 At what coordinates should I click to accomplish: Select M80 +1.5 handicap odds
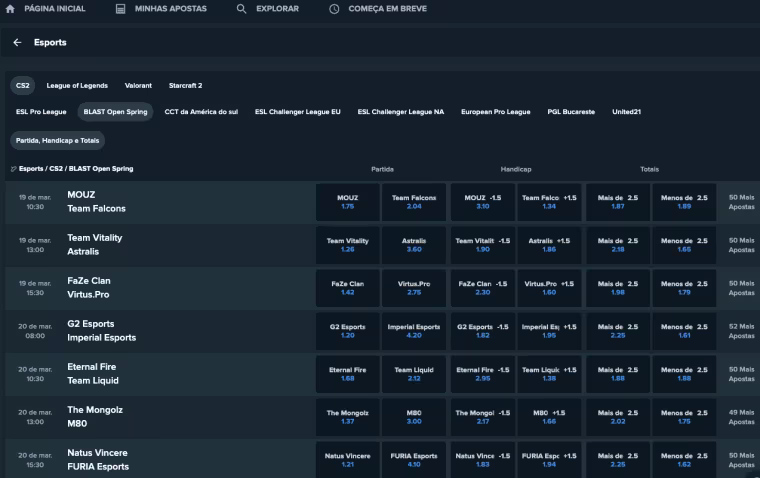coord(549,417)
